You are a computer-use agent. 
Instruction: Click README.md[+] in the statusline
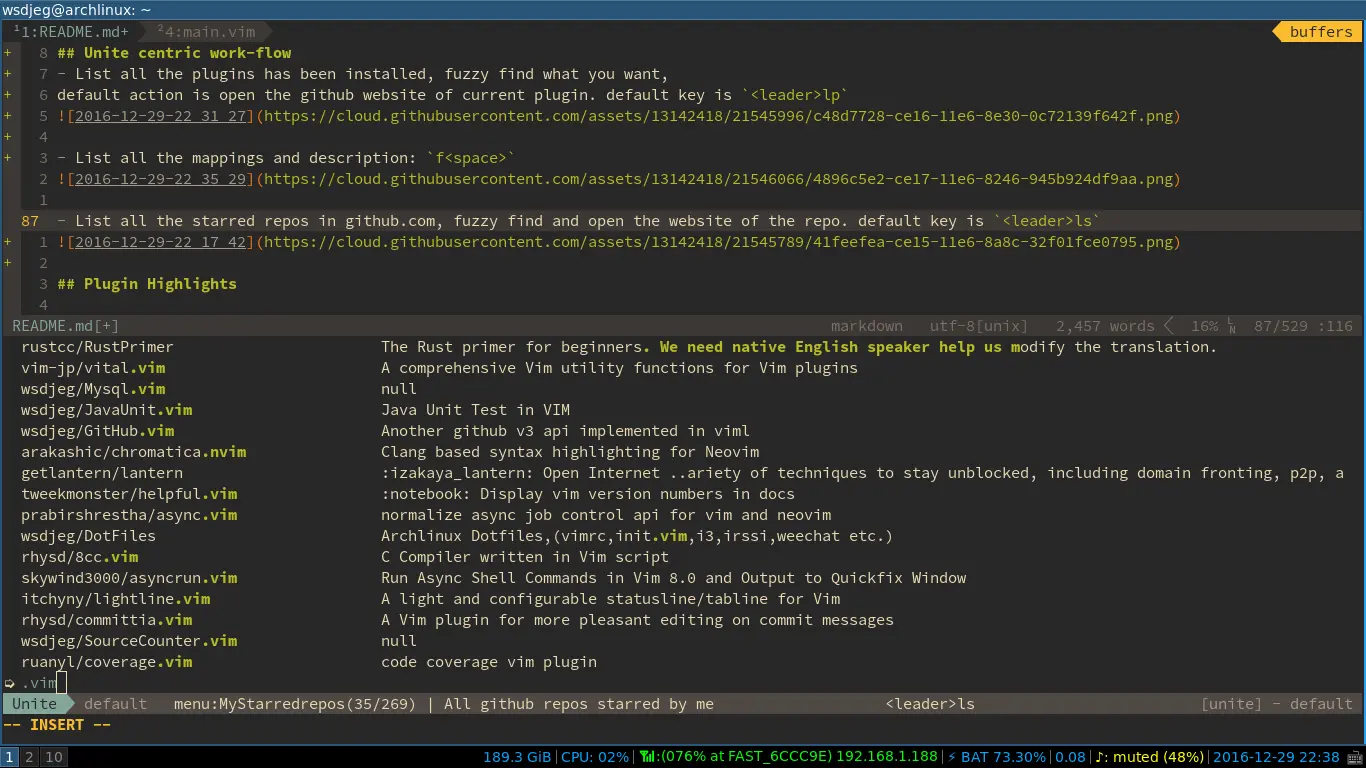point(66,326)
